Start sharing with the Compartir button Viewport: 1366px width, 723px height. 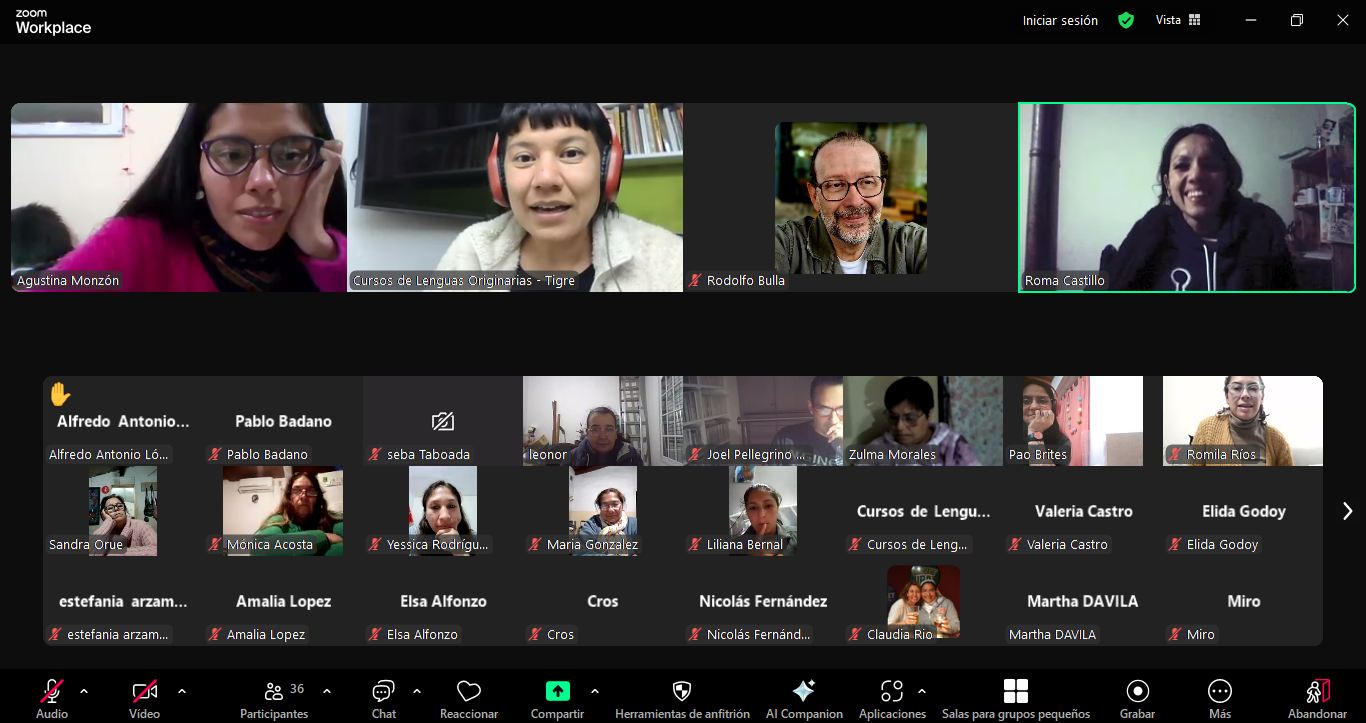click(557, 697)
